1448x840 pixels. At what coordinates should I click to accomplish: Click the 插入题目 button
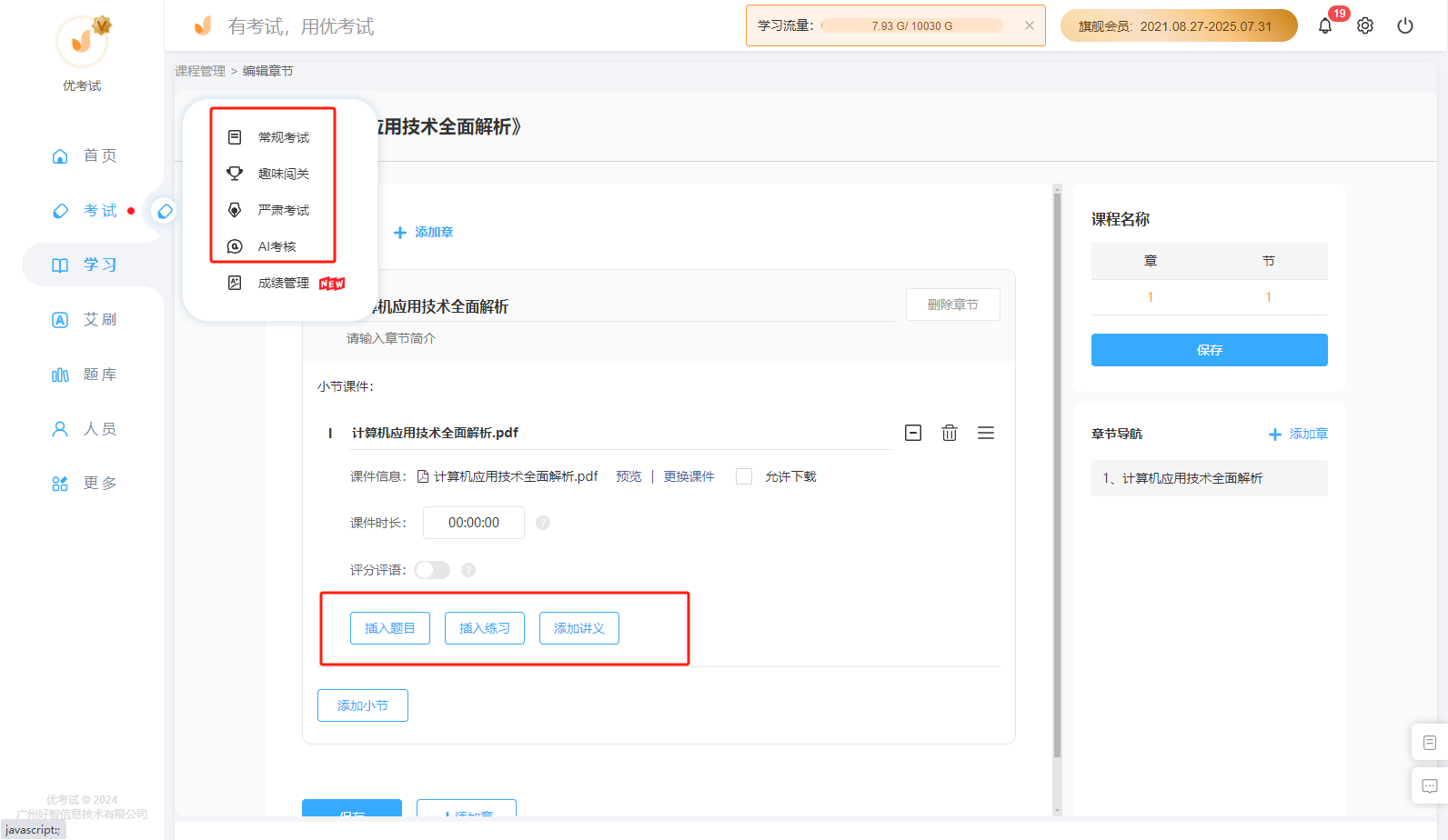point(390,628)
